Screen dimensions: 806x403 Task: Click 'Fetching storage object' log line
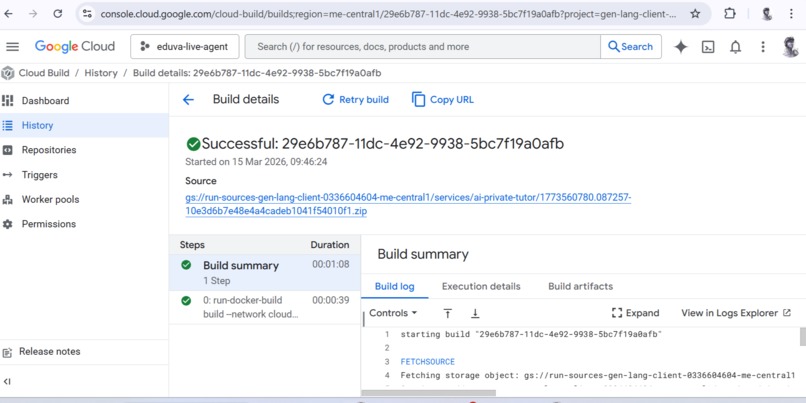597,376
